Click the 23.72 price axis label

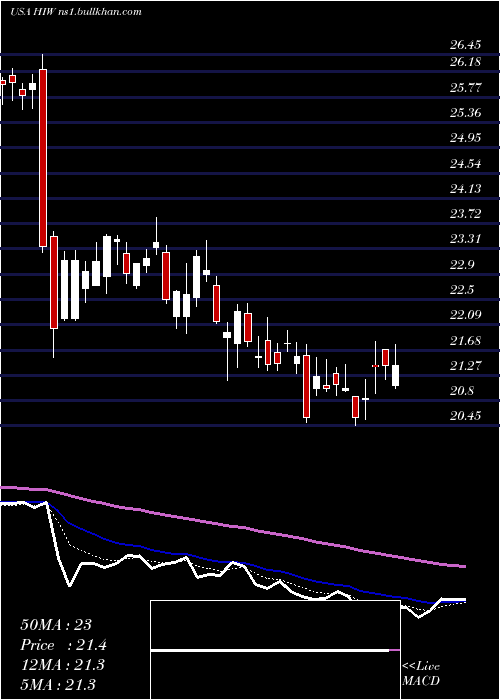point(465,213)
